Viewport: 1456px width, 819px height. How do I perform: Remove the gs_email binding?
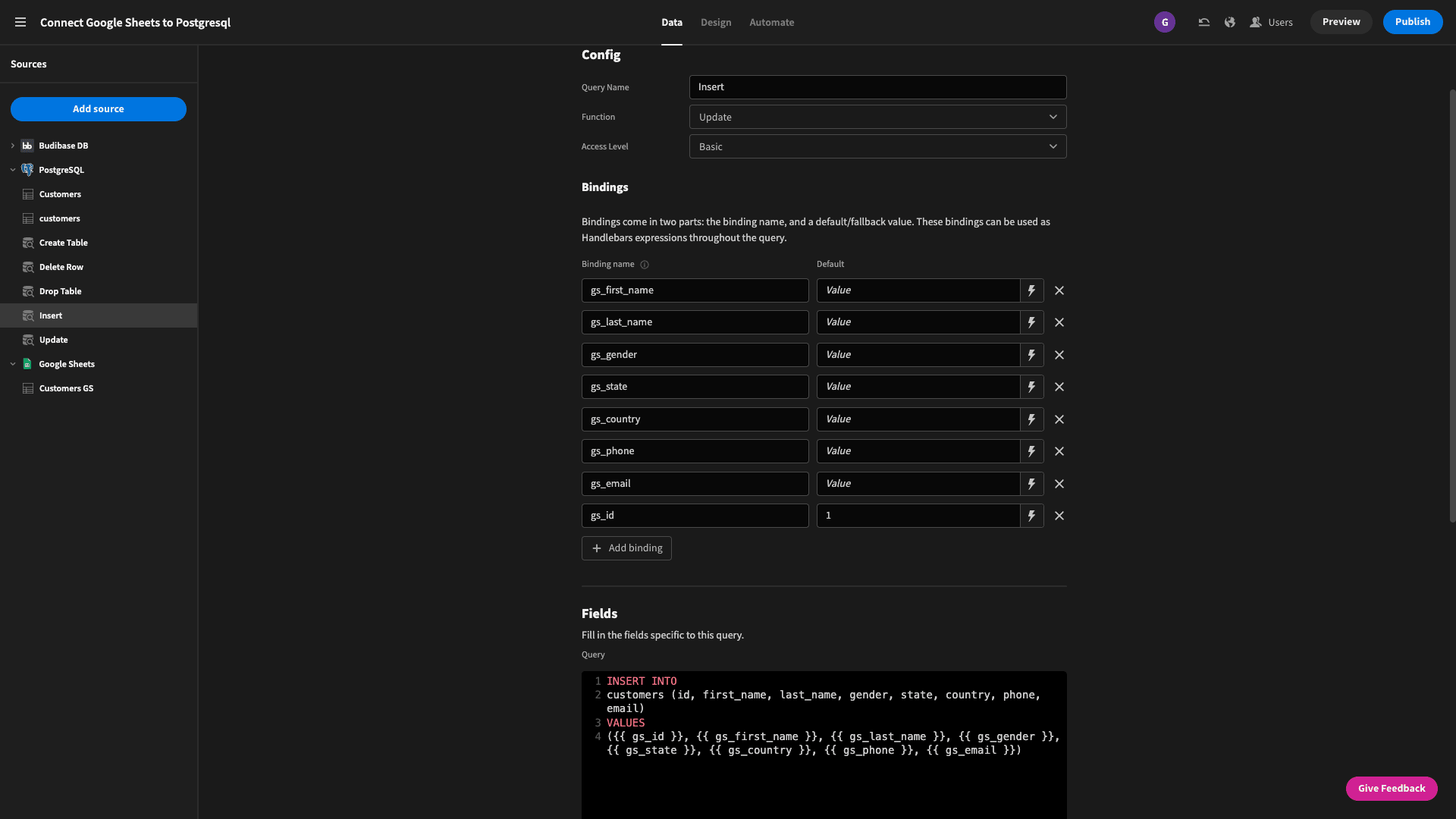1059,484
